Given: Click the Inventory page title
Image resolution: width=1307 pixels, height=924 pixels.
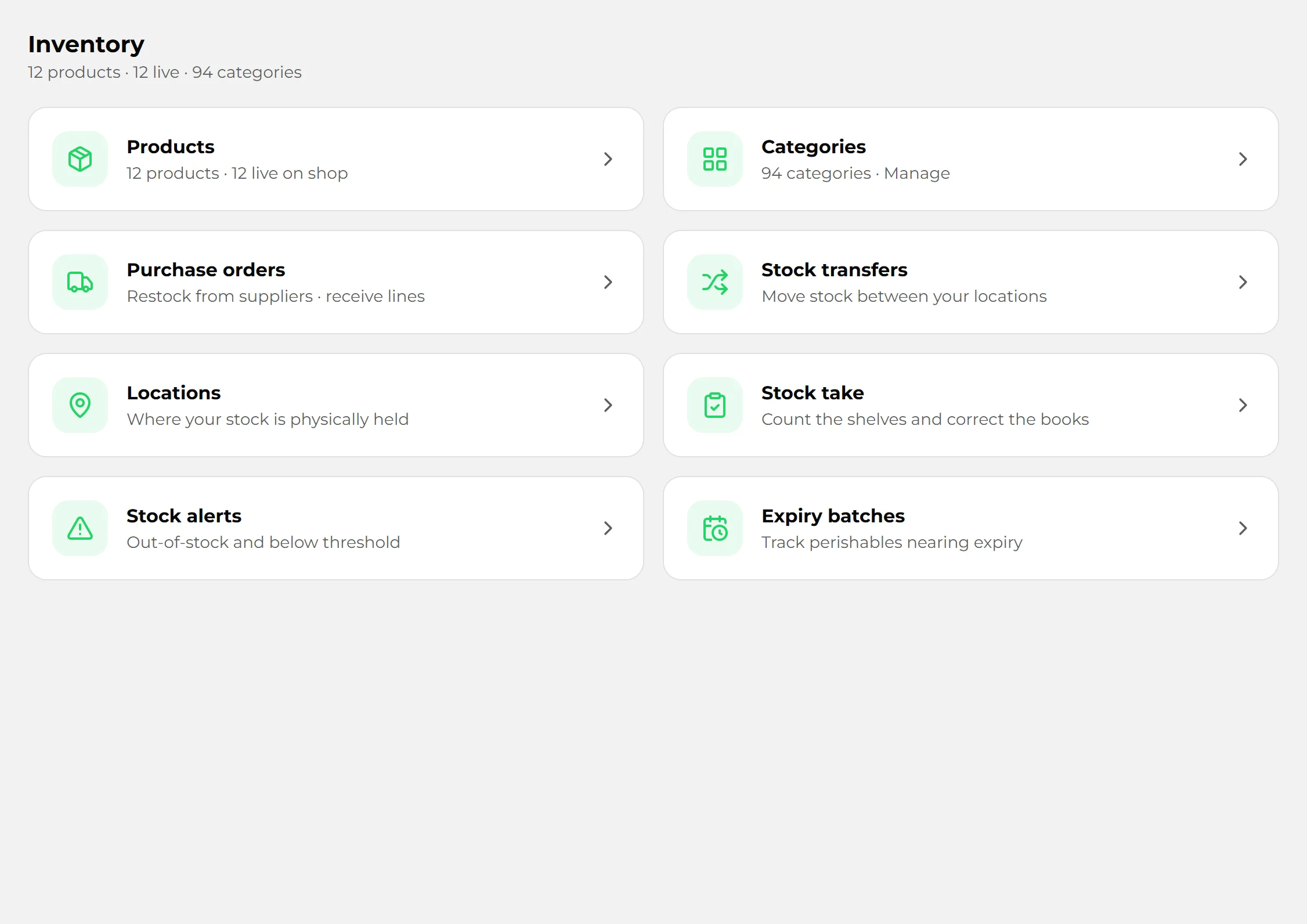Looking at the screenshot, I should click(x=86, y=45).
